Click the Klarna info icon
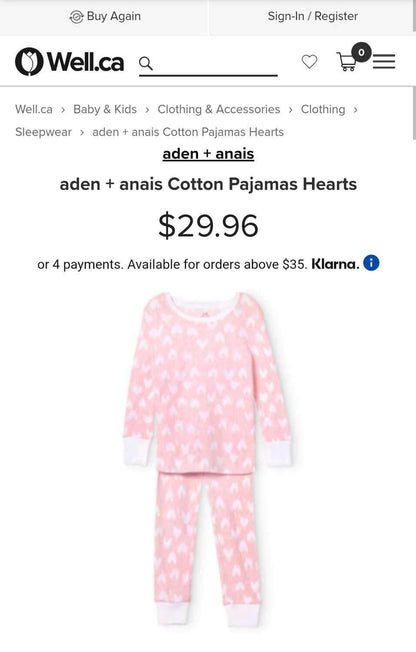The image size is (416, 652). (x=371, y=263)
